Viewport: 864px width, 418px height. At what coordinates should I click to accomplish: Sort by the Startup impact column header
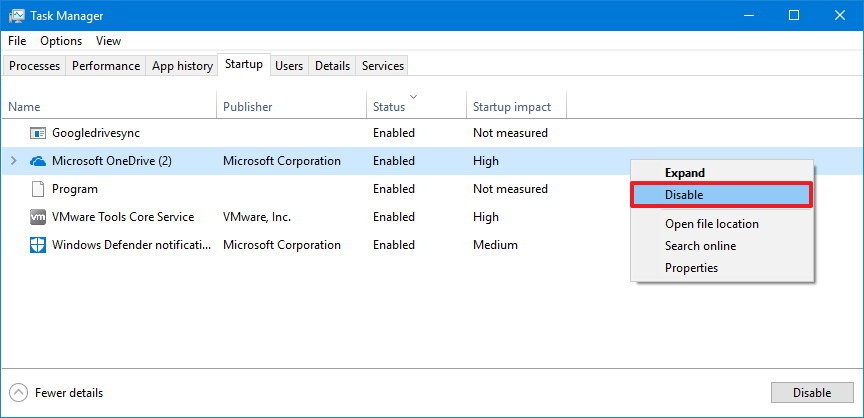[x=516, y=105]
